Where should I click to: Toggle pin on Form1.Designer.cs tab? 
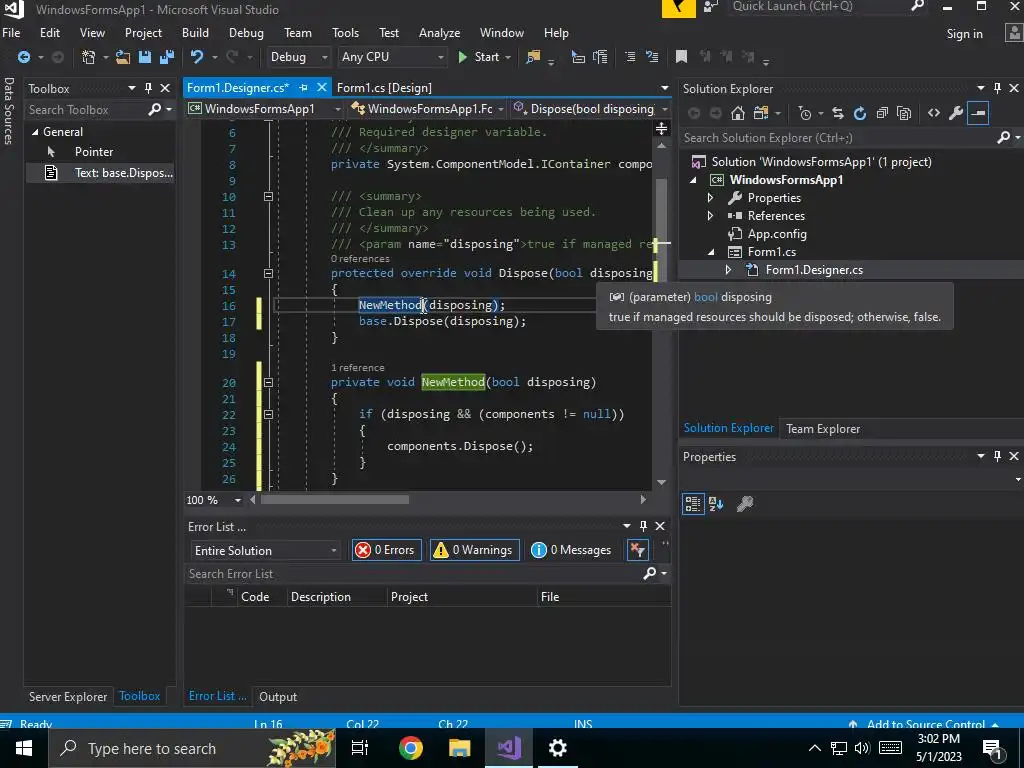304,88
